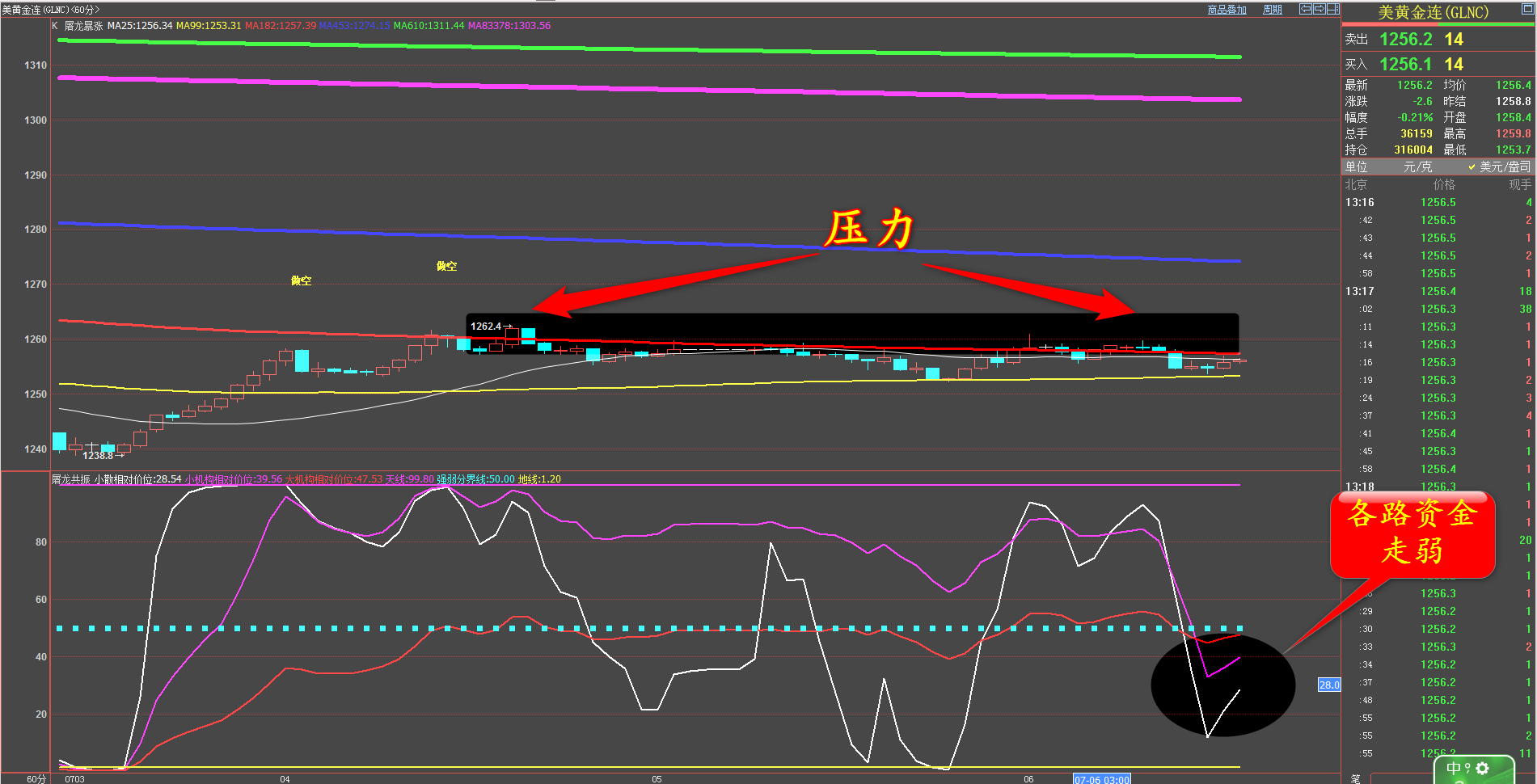Click the MA83378:1303.56 legend label
Image resolution: width=1537 pixels, height=784 pixels.
pos(509,26)
